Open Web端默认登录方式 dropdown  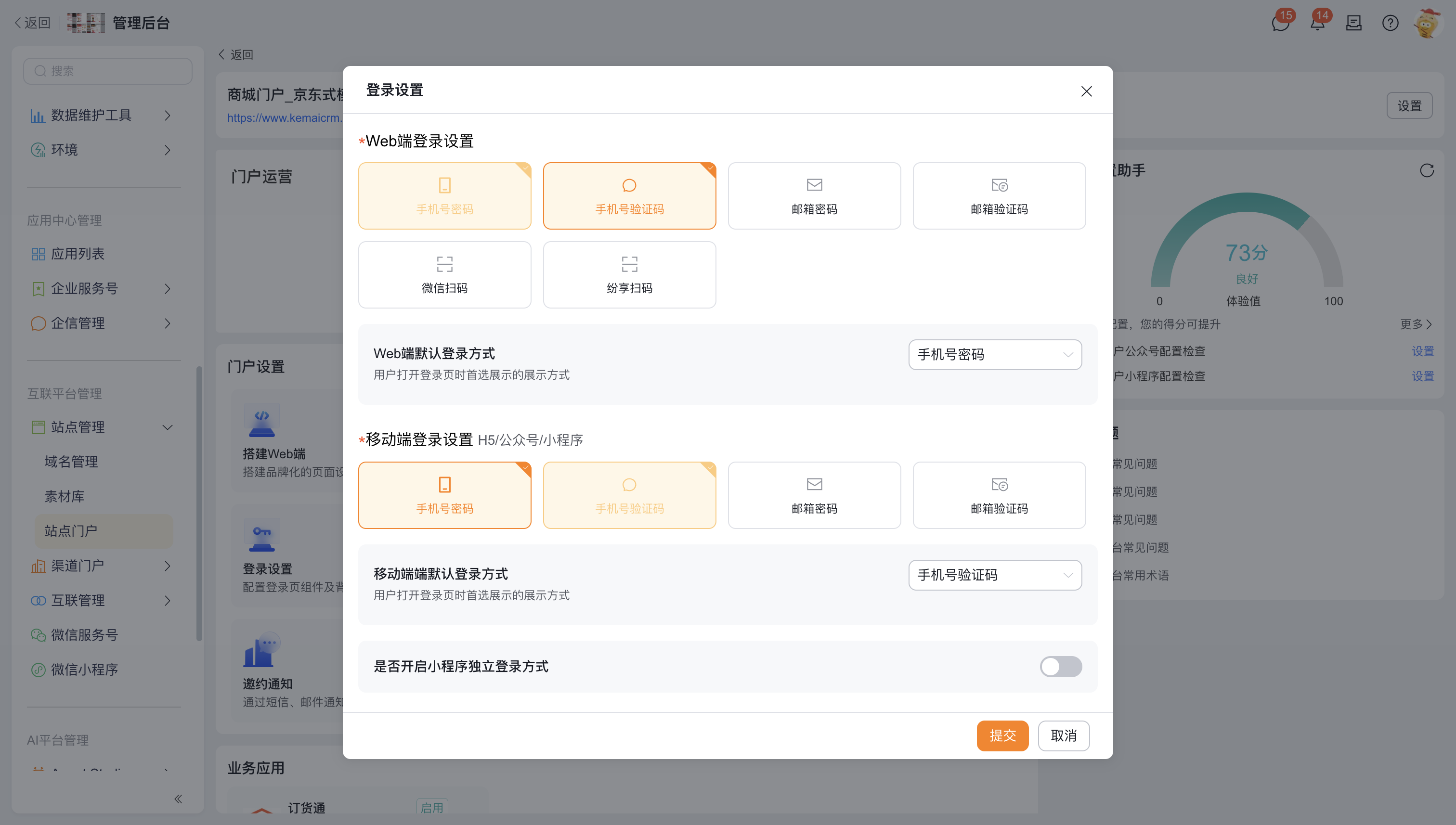[995, 355]
